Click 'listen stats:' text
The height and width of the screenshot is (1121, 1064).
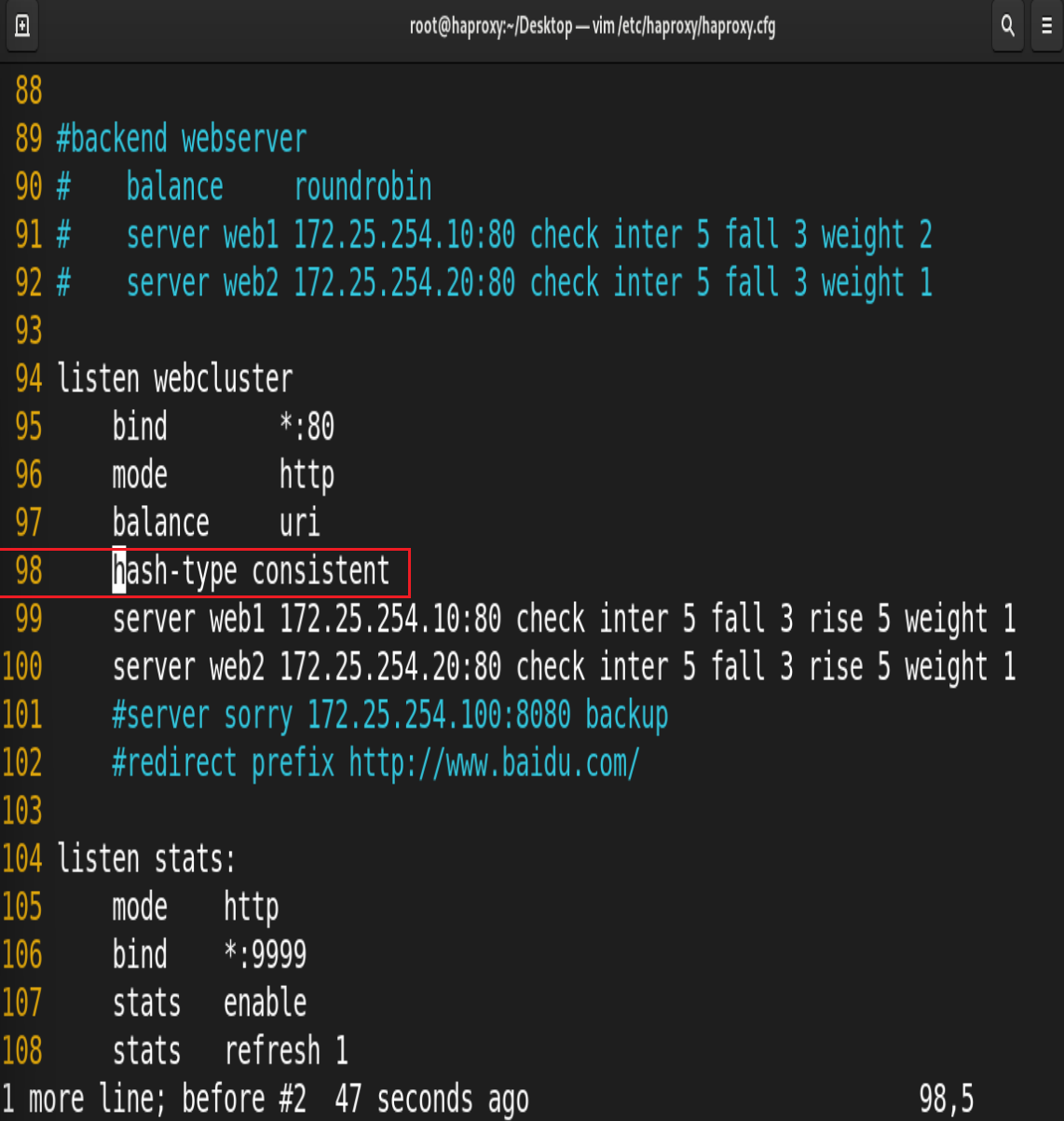click(146, 859)
